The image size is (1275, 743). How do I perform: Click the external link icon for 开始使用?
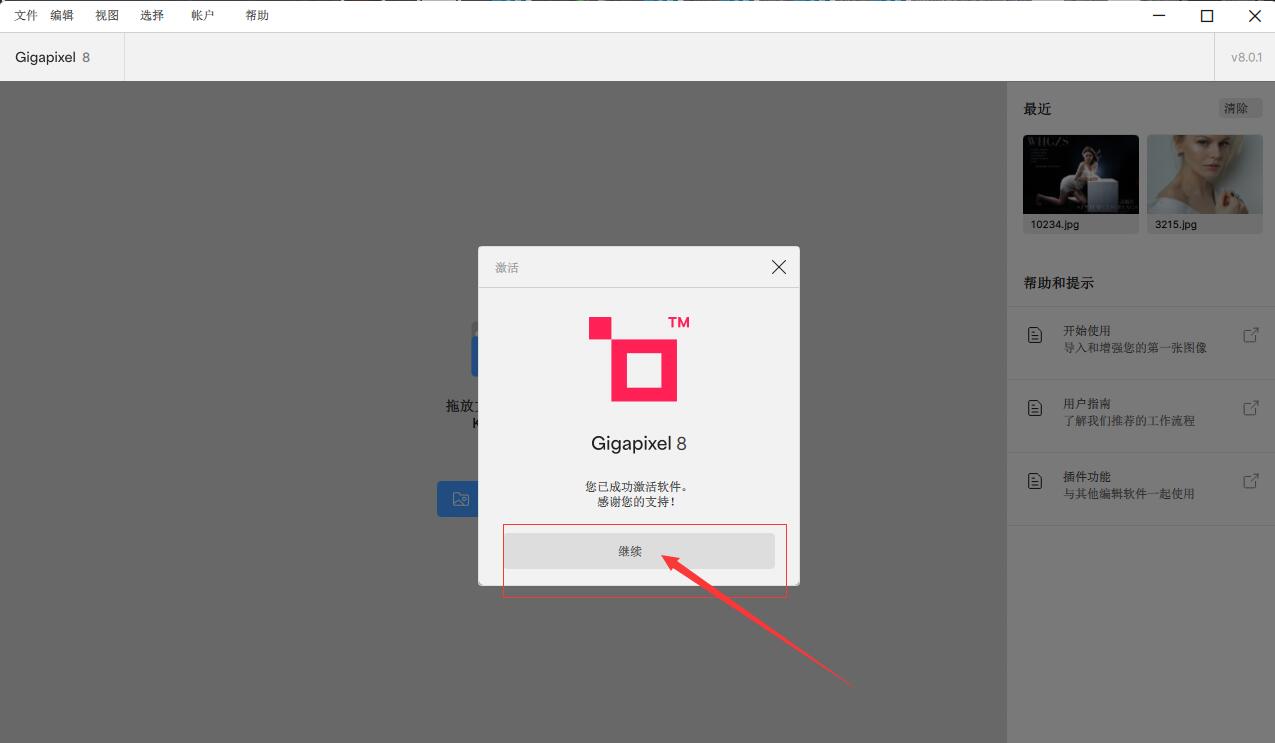click(1250, 335)
